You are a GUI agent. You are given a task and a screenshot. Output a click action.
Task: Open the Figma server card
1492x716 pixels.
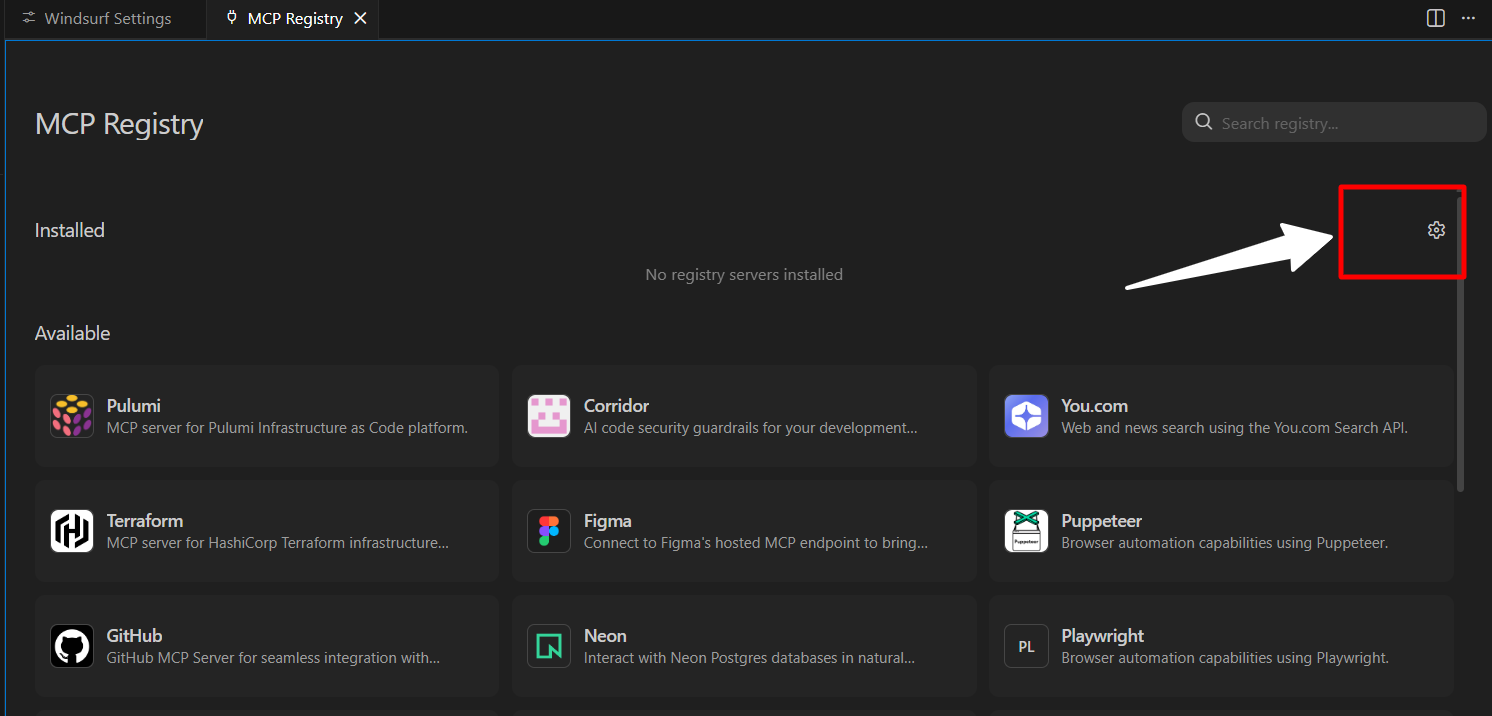pos(744,531)
